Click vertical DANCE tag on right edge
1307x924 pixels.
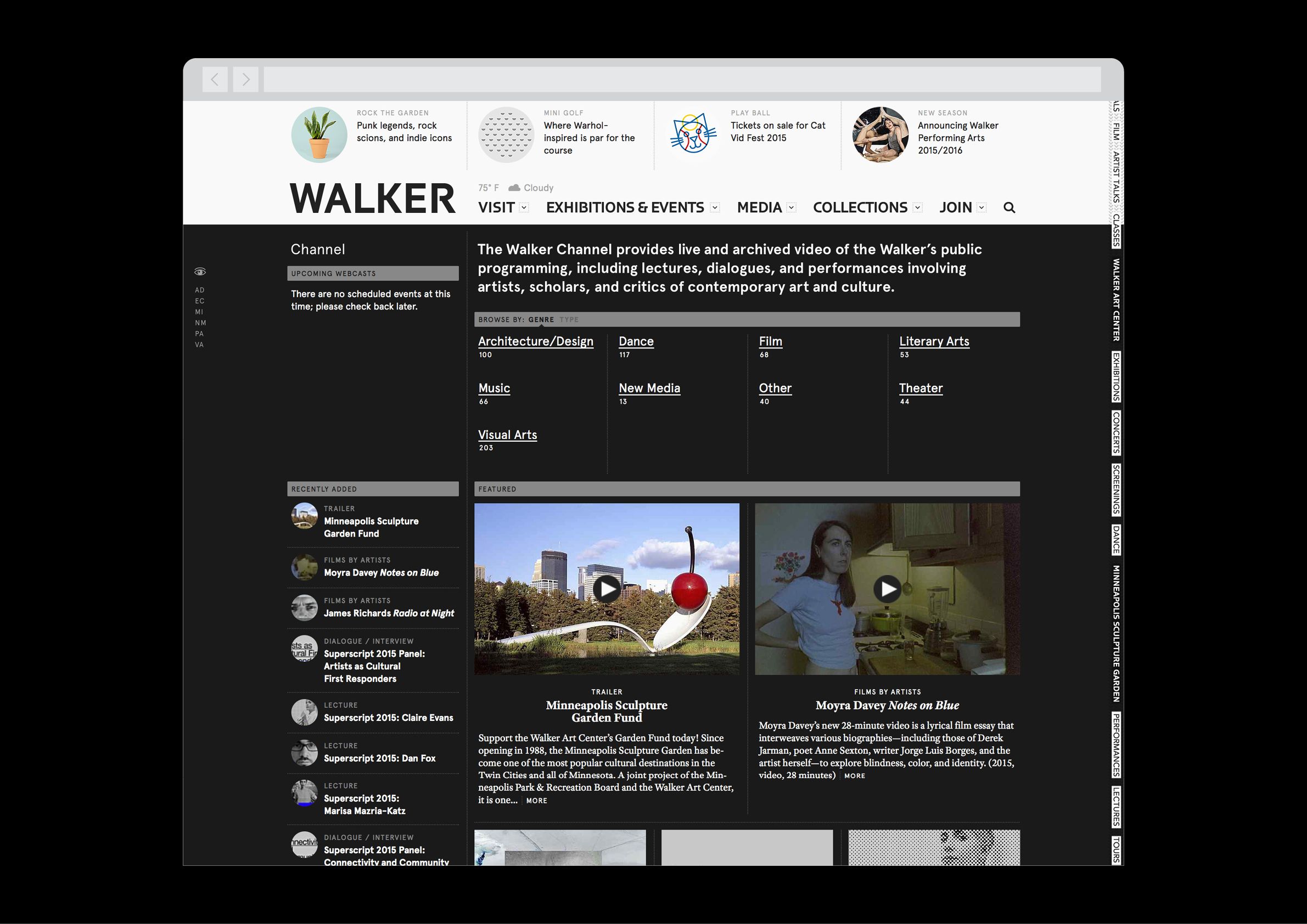(x=1117, y=540)
